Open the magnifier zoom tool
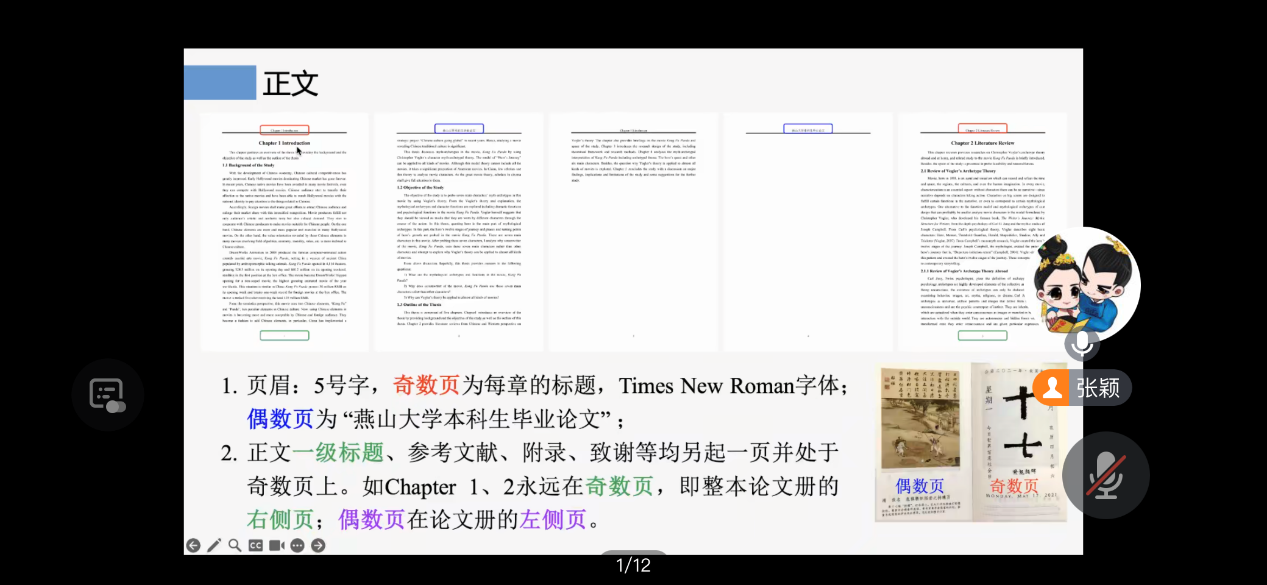This screenshot has height=585, width=1267. pos(235,545)
